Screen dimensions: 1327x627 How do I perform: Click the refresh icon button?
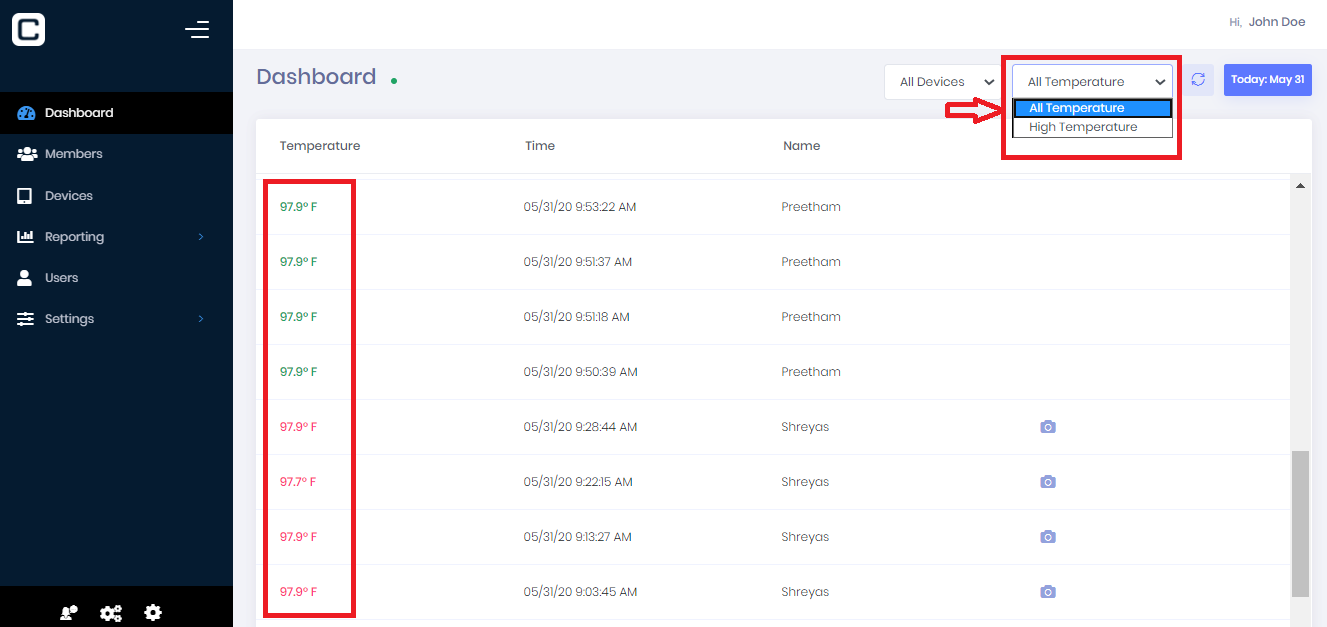(x=1198, y=80)
